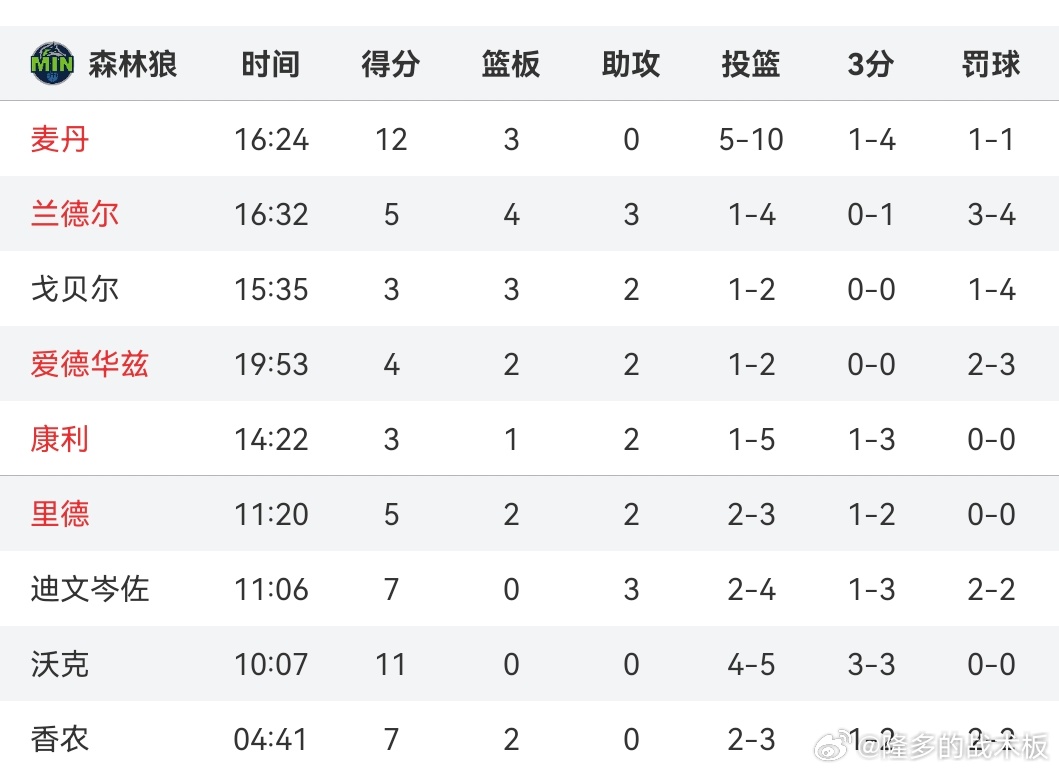Open player 爱德华兹 profile link
This screenshot has height=772, width=1059.
click(89, 364)
